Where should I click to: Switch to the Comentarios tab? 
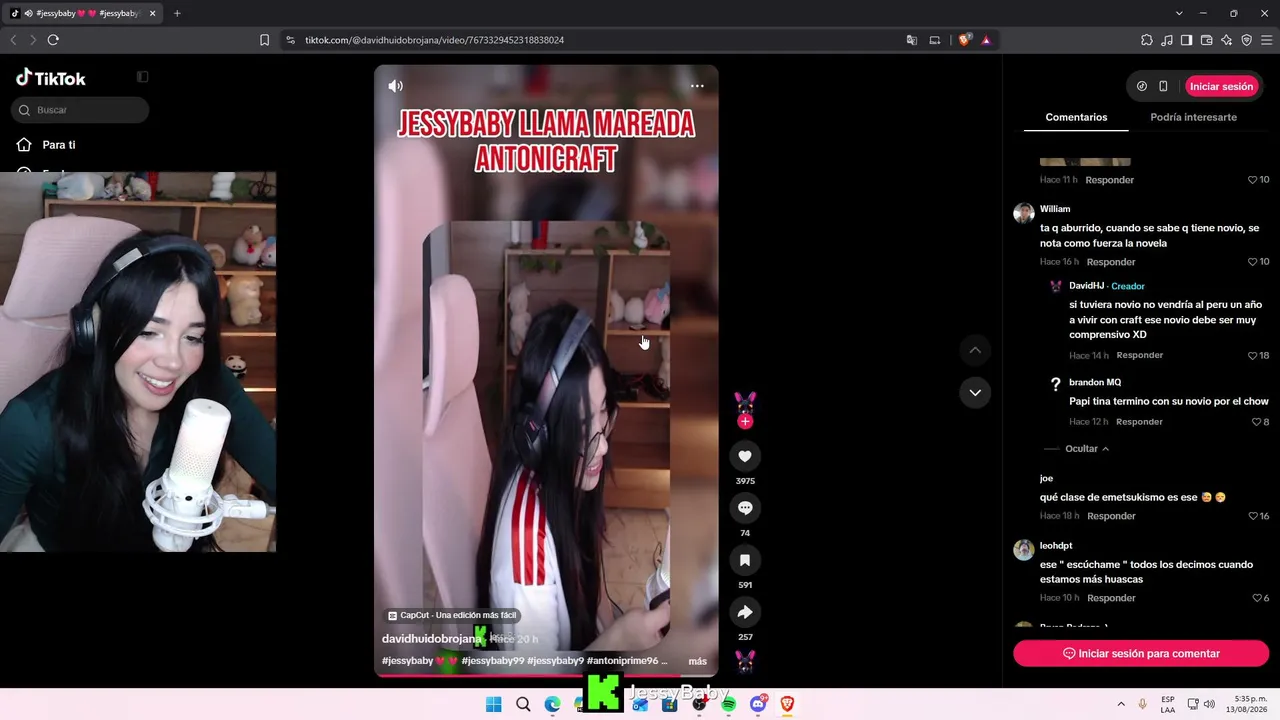pos(1076,117)
